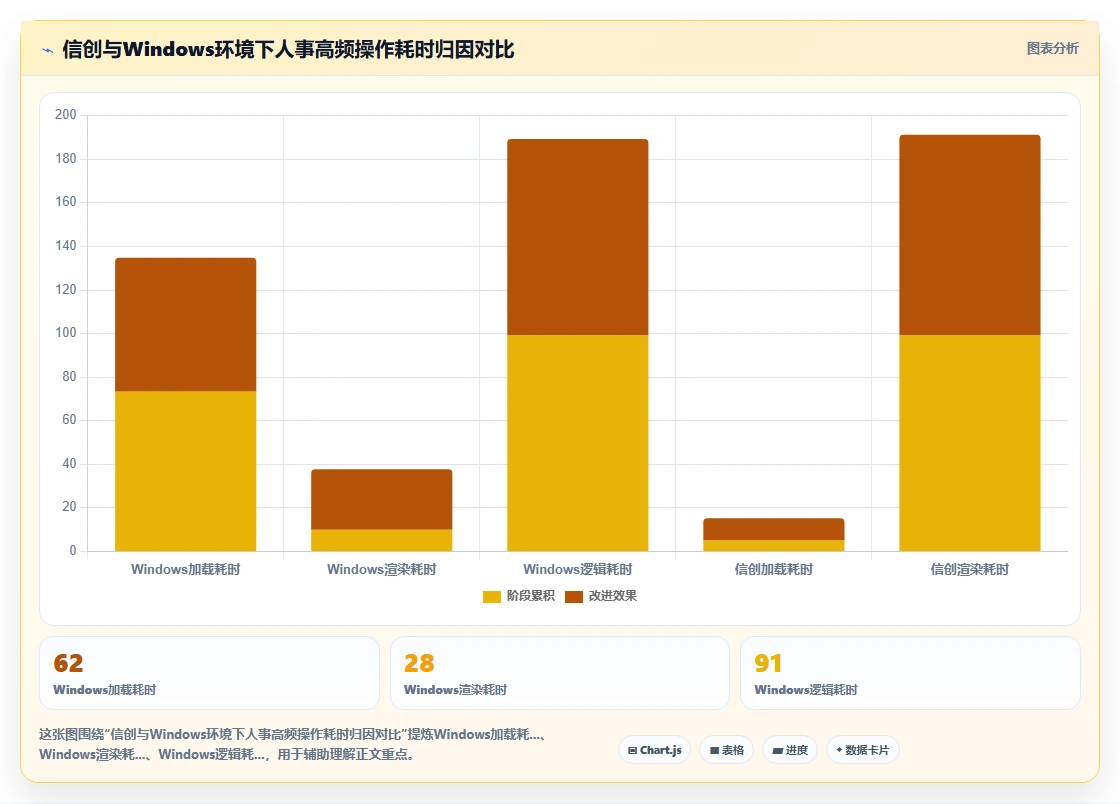
Task: Open the 91 Windows逻辑耗时 data card
Action: point(910,673)
